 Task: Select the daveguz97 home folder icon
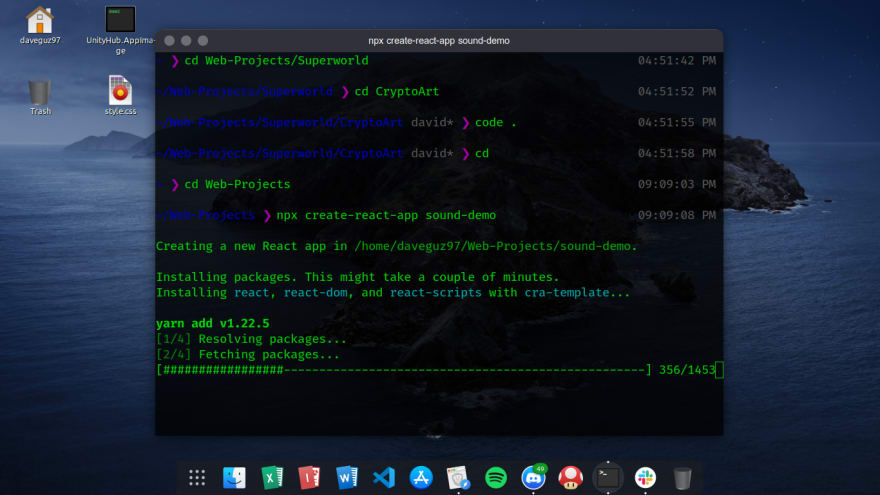tap(40, 25)
